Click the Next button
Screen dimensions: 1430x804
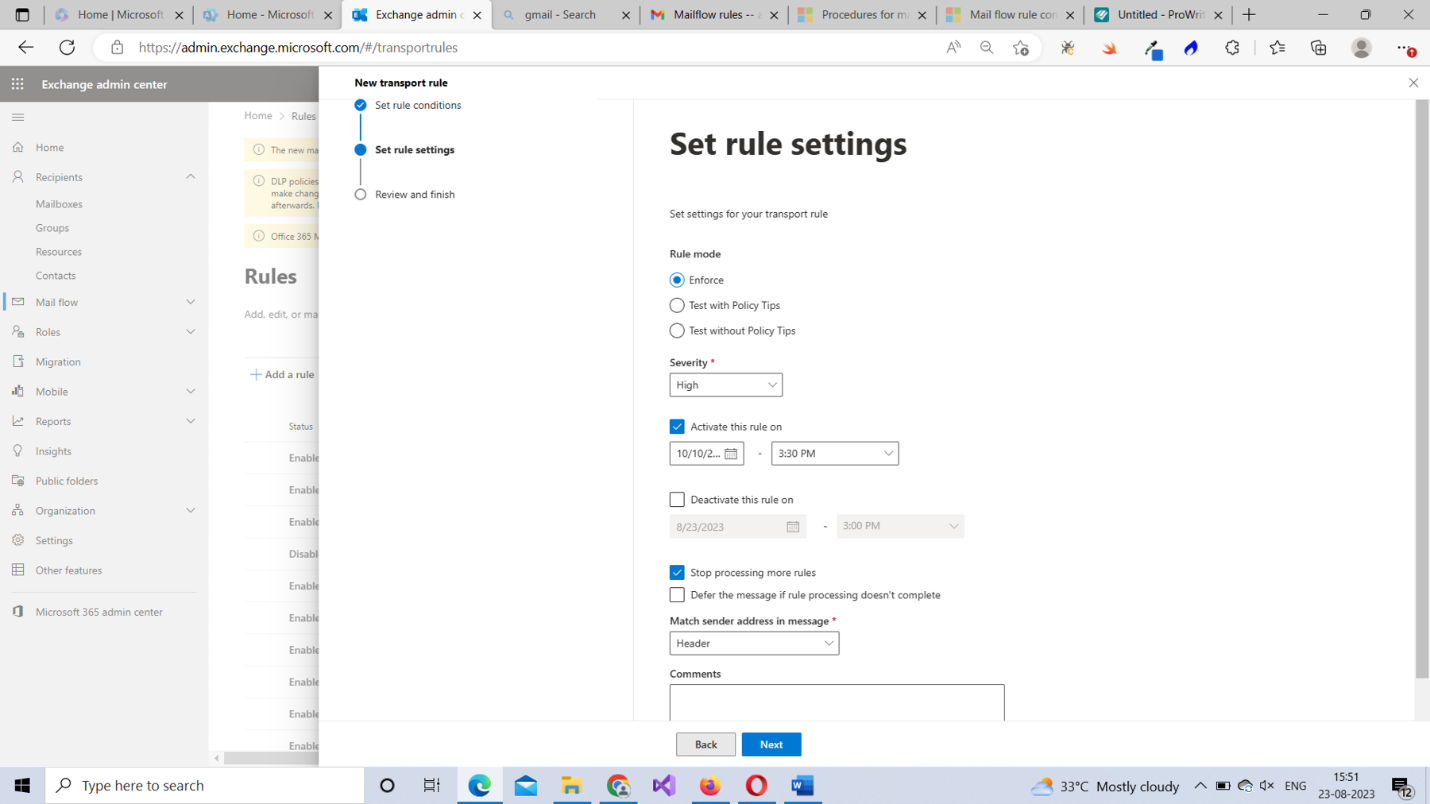click(x=771, y=745)
